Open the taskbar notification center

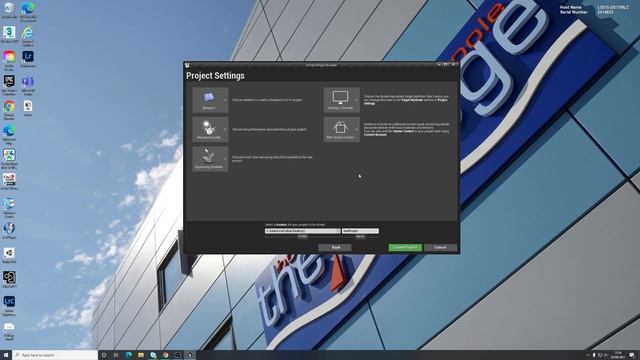click(632, 355)
